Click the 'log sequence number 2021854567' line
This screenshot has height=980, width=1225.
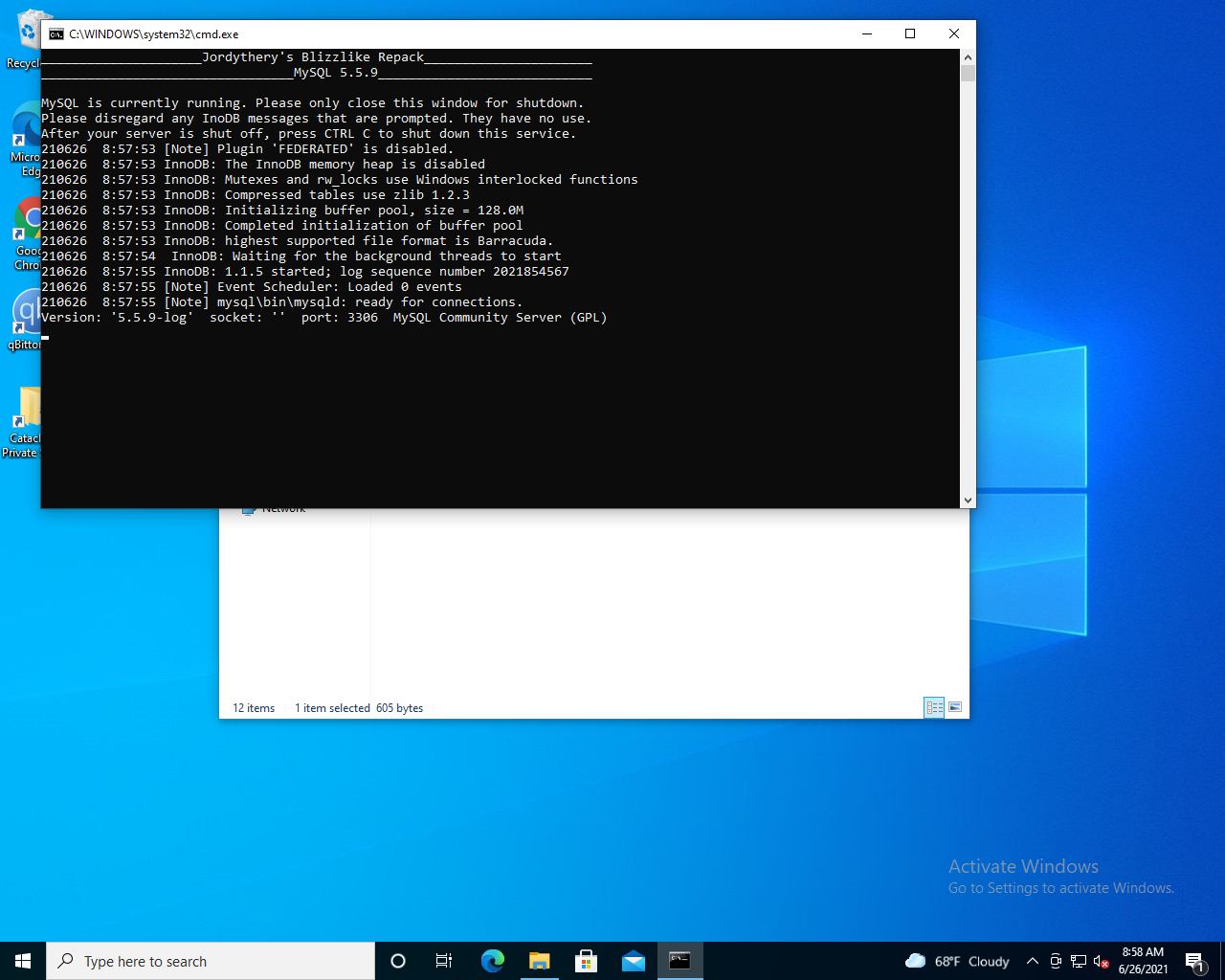pyautogui.click(x=305, y=271)
